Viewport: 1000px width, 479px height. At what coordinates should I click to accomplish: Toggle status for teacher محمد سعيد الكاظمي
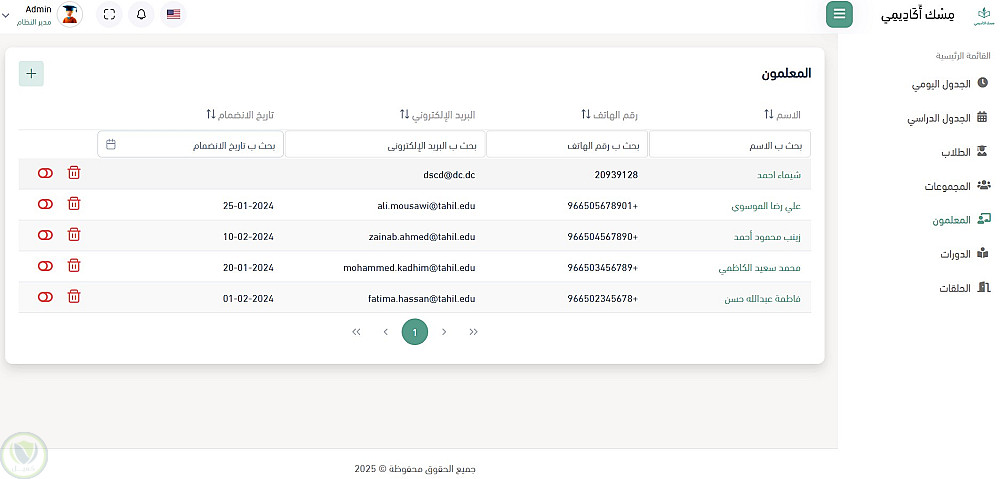click(45, 266)
